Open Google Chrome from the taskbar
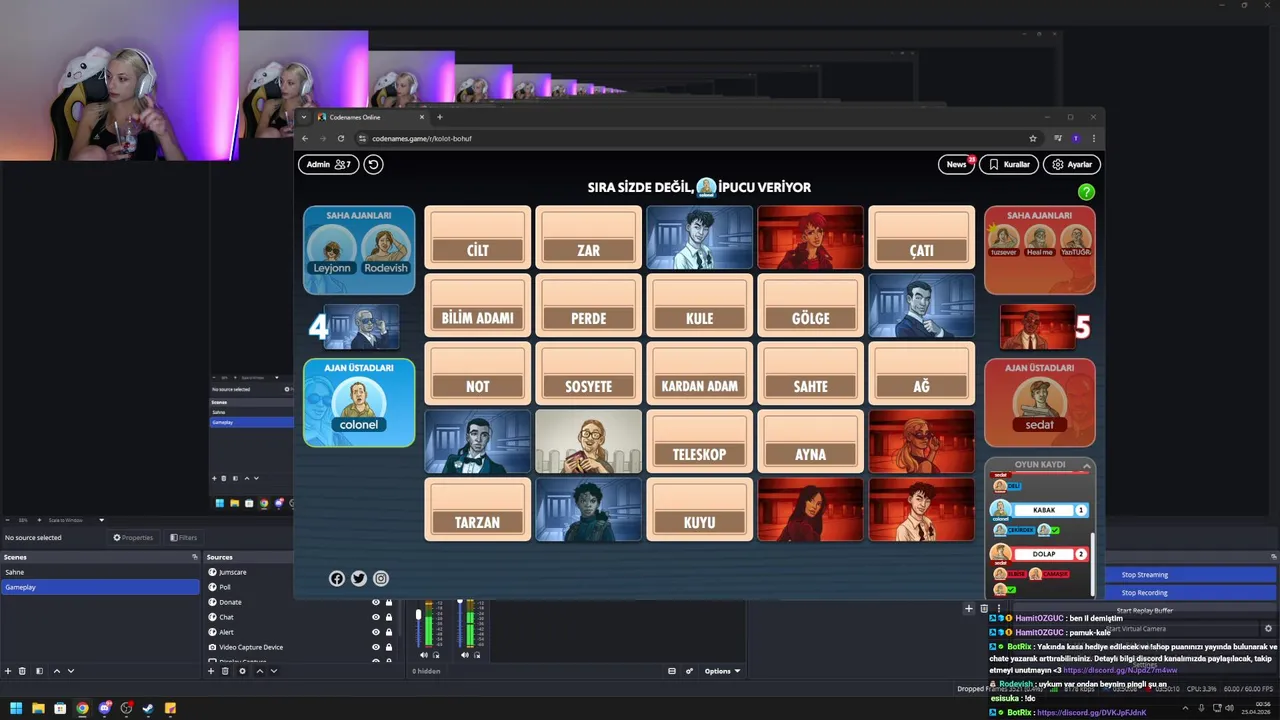Viewport: 1280px width, 720px height. [x=82, y=708]
